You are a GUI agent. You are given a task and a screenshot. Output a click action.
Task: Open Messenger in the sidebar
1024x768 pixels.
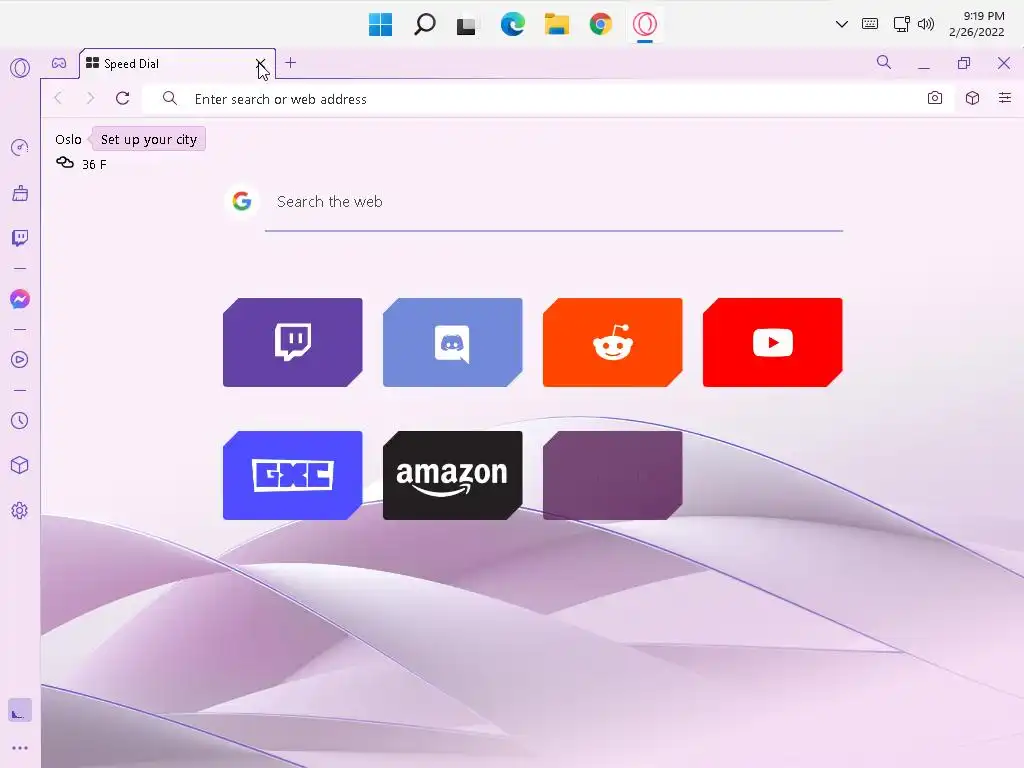[x=20, y=299]
